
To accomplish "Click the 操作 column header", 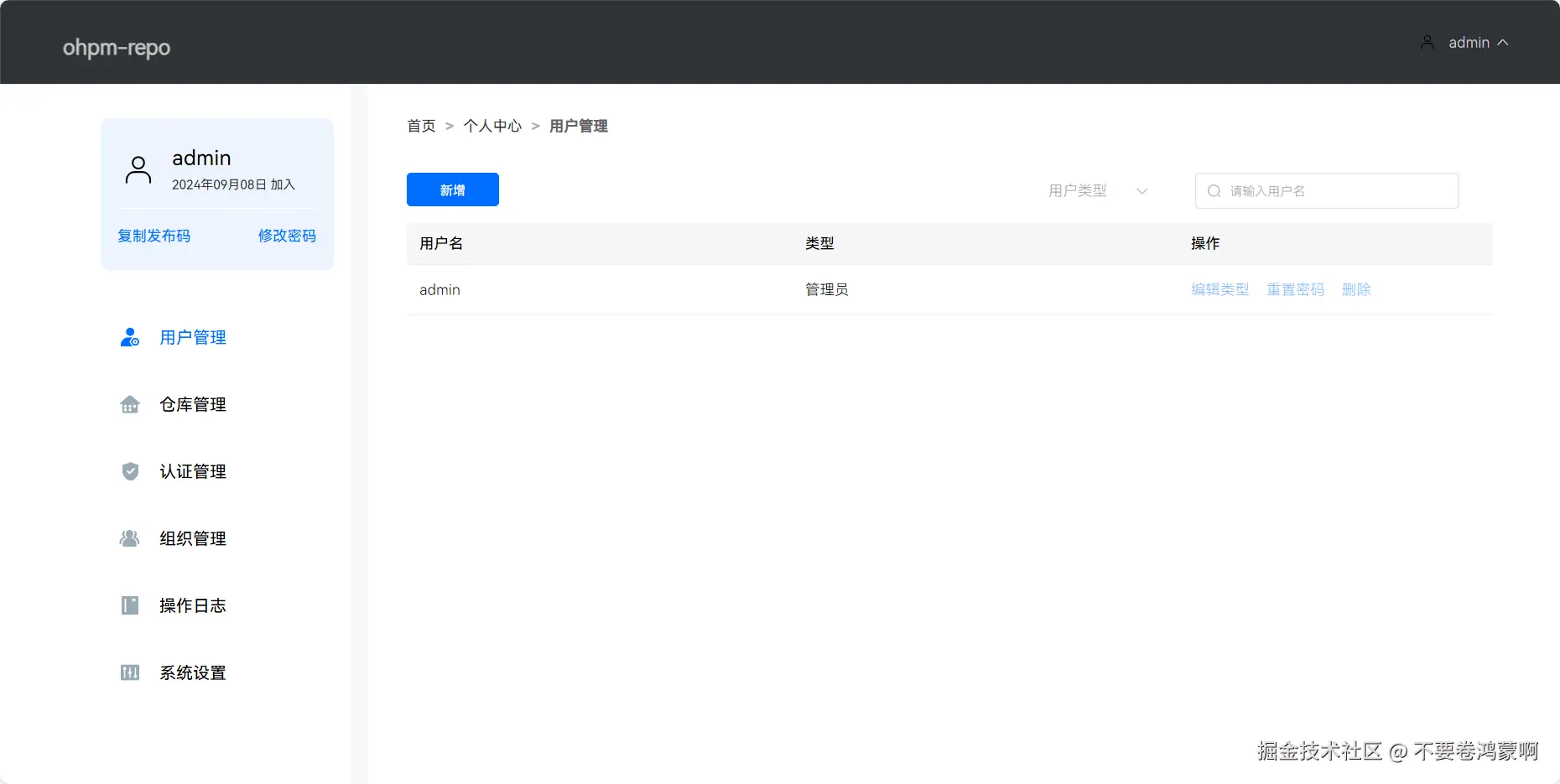I will (1205, 243).
